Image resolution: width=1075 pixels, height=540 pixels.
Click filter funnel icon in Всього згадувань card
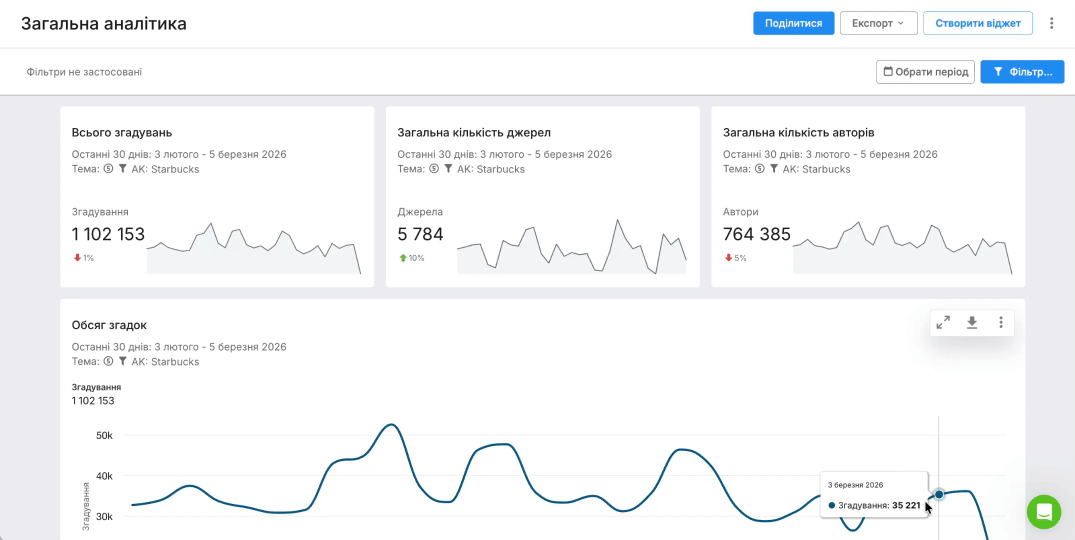point(123,169)
